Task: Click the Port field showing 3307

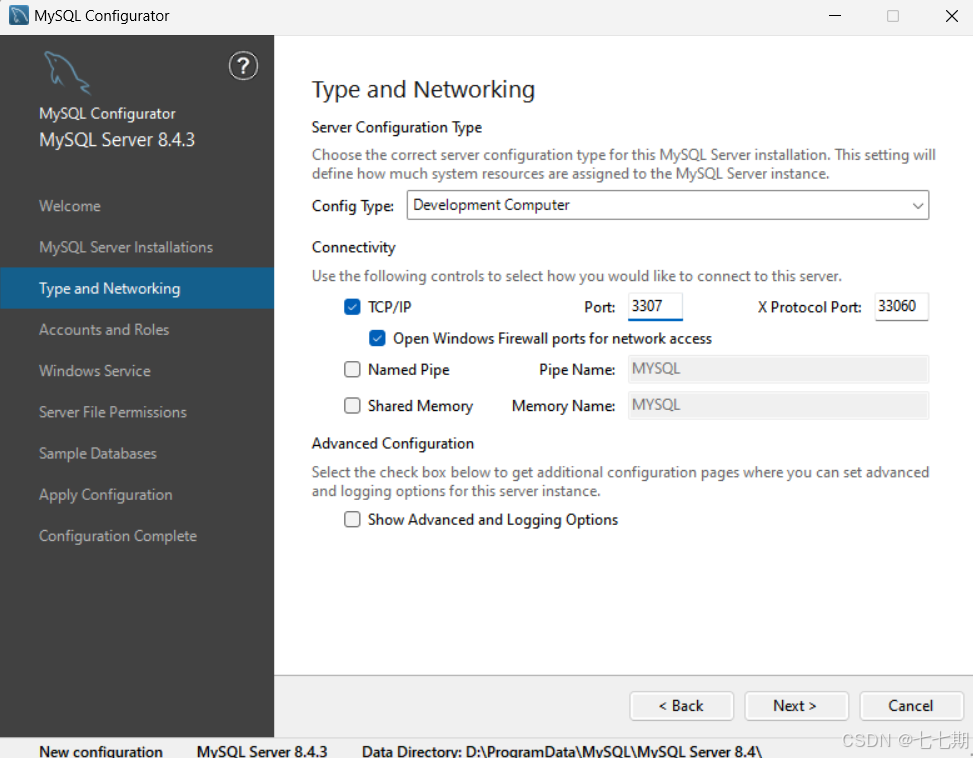Action: point(655,306)
